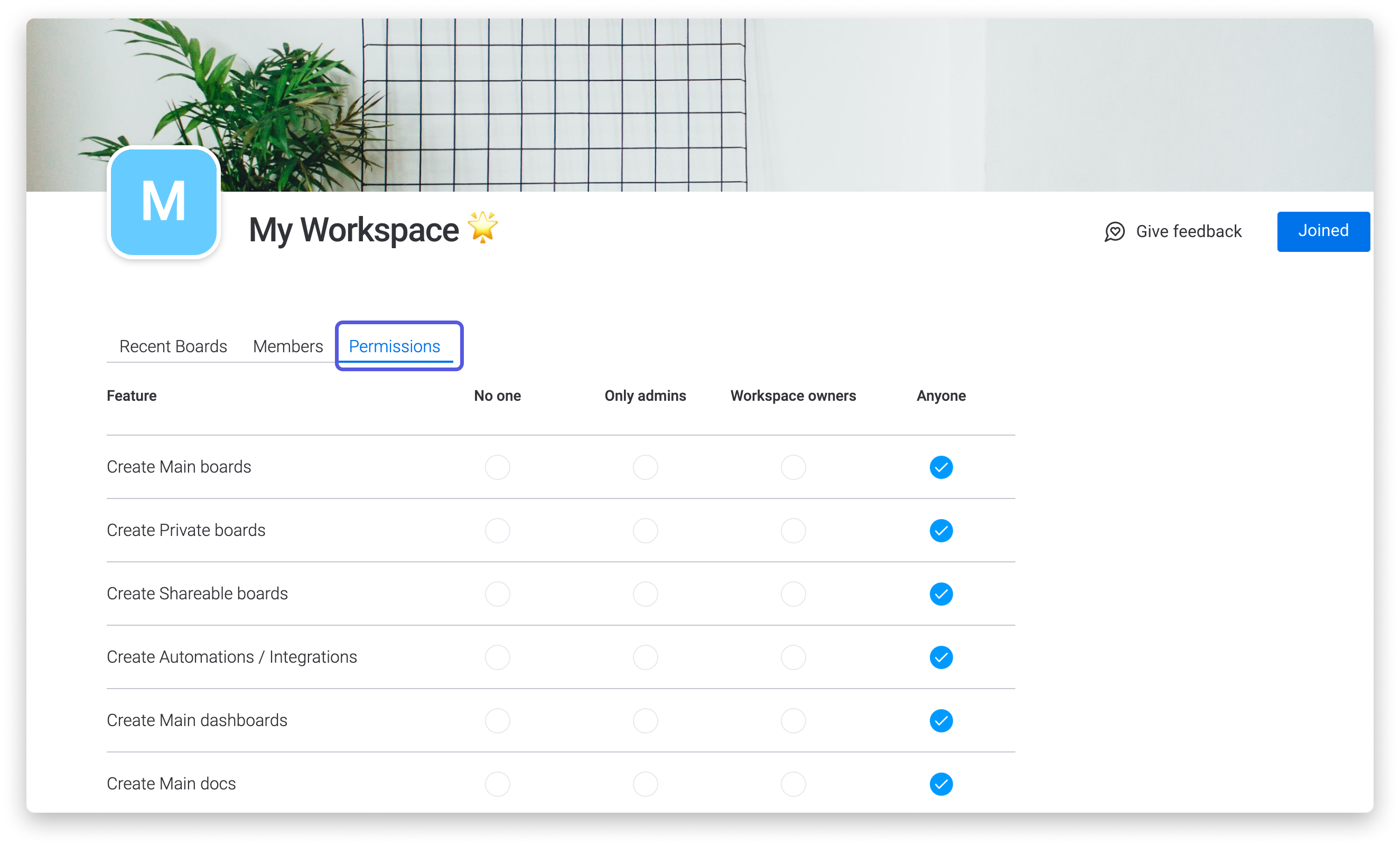Set Create Main boards to Only admins
The width and height of the screenshot is (1400, 847).
(x=645, y=467)
